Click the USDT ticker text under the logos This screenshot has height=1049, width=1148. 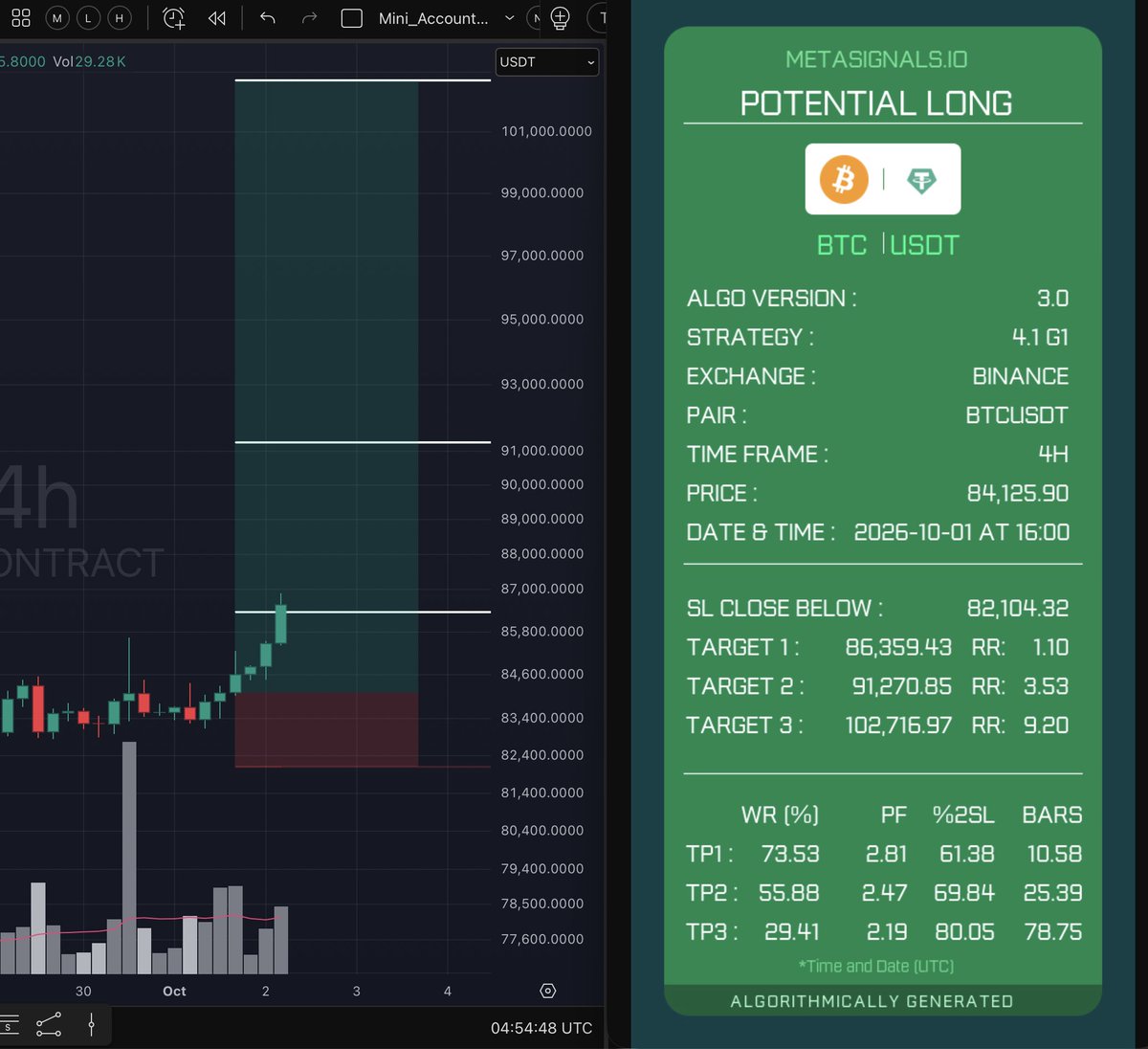(x=924, y=245)
